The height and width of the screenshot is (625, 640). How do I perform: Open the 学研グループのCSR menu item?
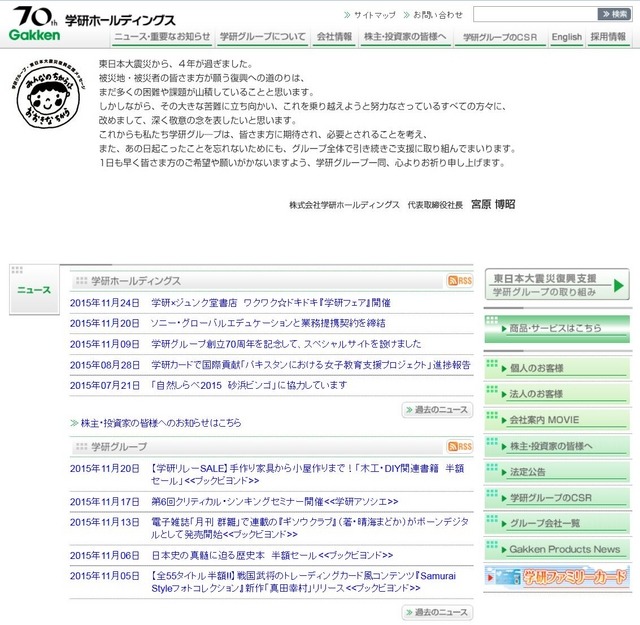coord(500,37)
